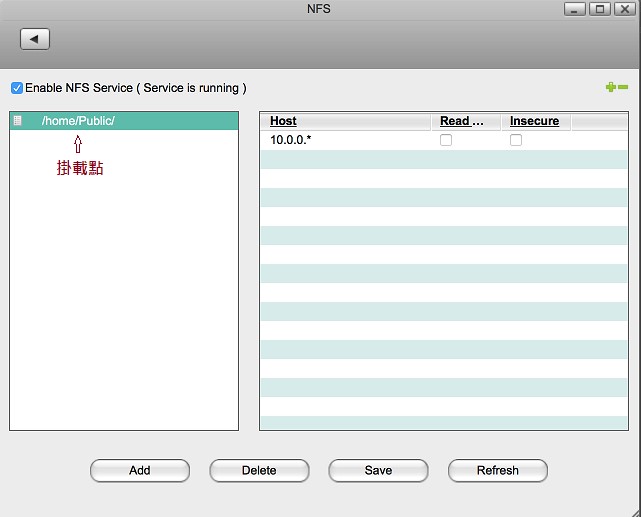Sort by the Host column header
This screenshot has height=517, width=641.
coord(284,121)
